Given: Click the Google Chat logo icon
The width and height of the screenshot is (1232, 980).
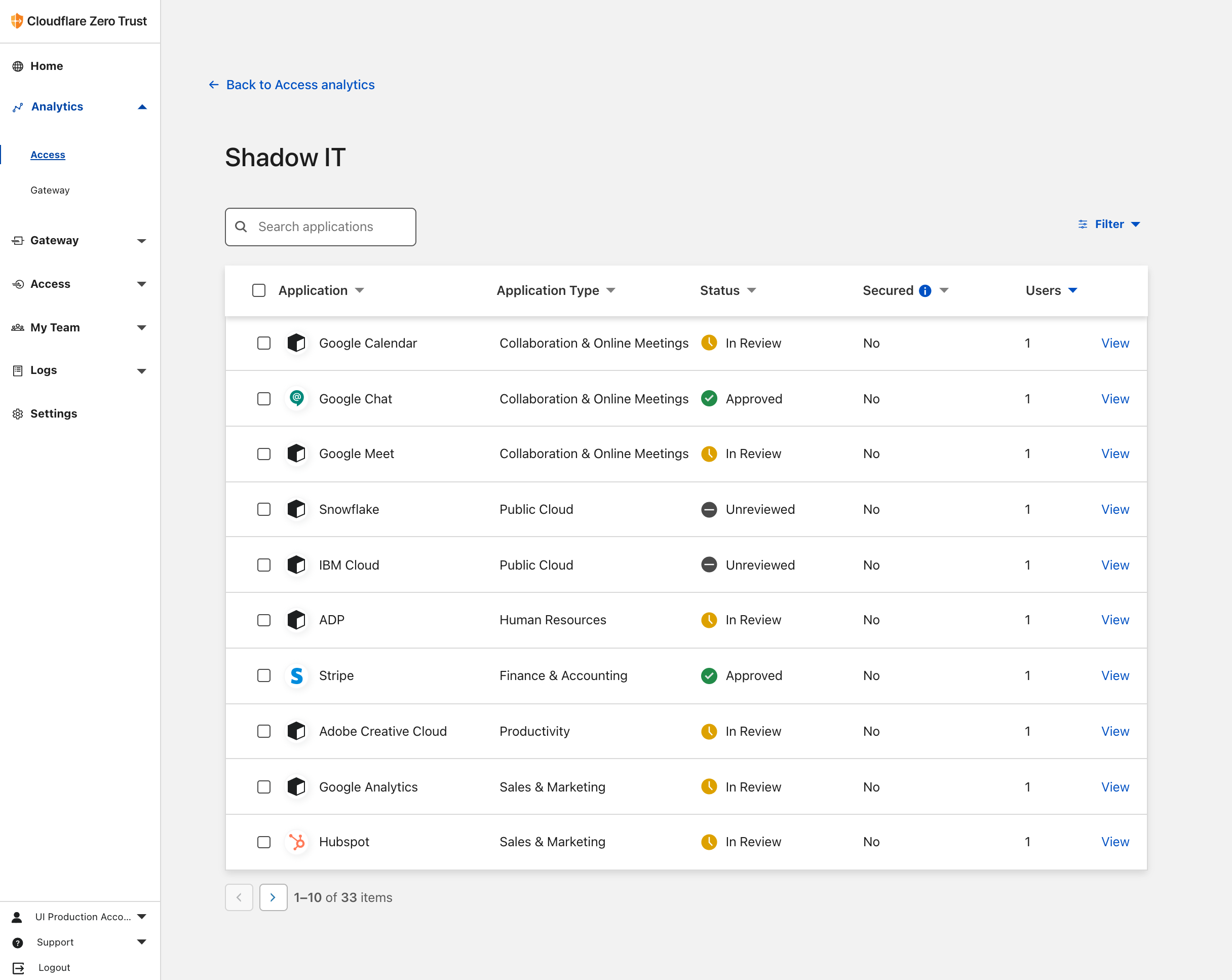Looking at the screenshot, I should click(296, 398).
